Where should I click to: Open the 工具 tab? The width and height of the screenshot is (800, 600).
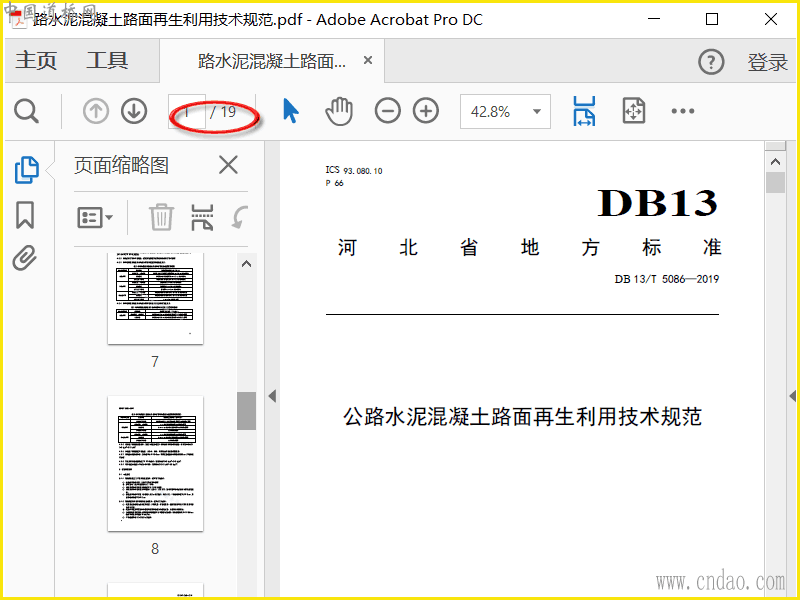107,60
